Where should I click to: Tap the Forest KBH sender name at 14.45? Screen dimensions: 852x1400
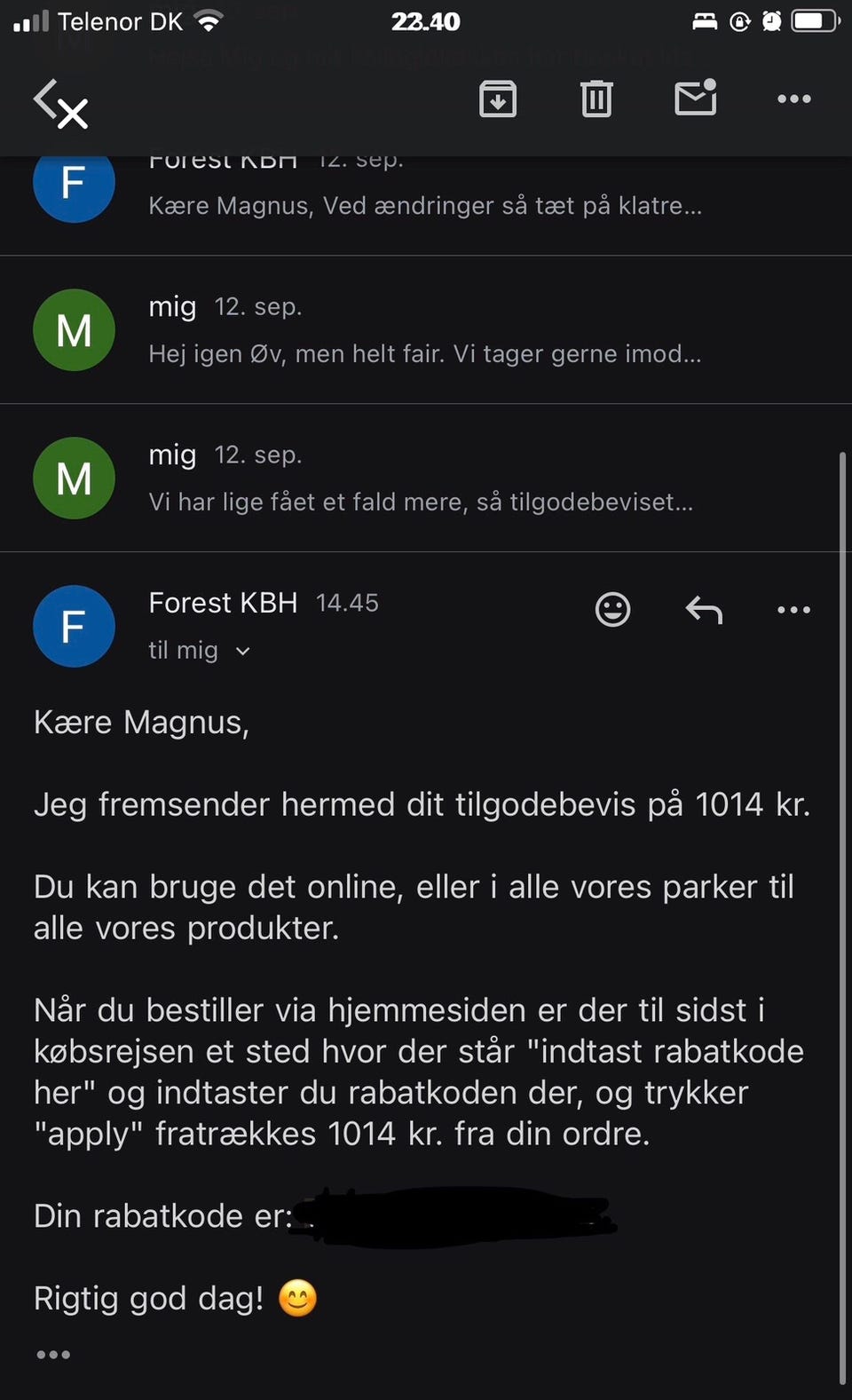click(223, 603)
